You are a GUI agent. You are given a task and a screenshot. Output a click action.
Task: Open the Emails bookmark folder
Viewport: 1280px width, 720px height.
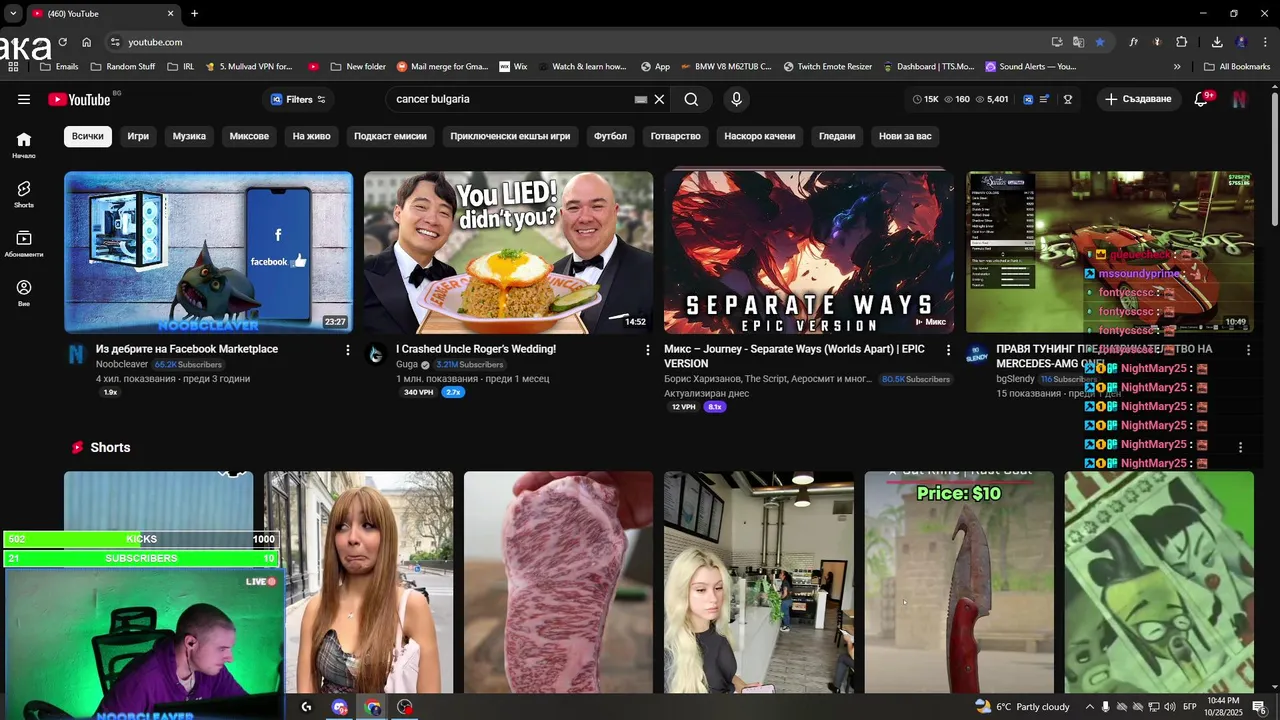pos(59,67)
